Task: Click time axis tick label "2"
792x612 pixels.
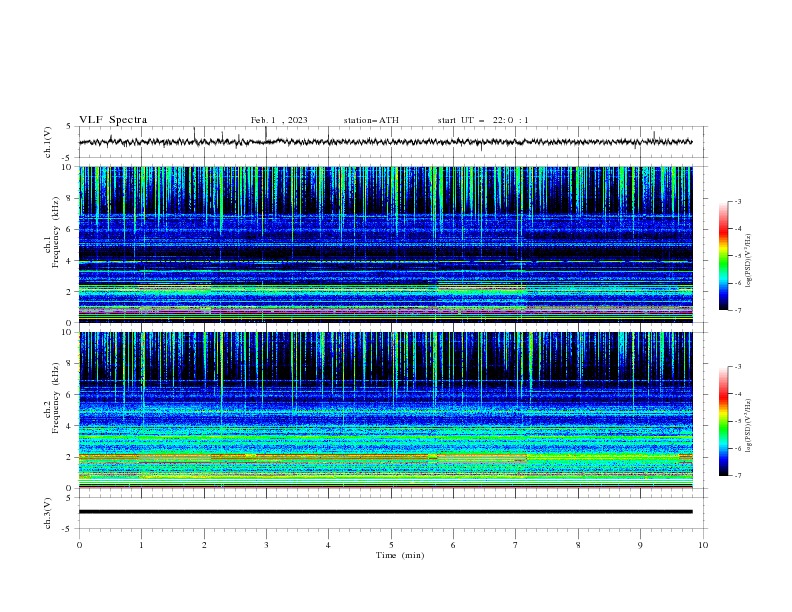Action: click(204, 545)
